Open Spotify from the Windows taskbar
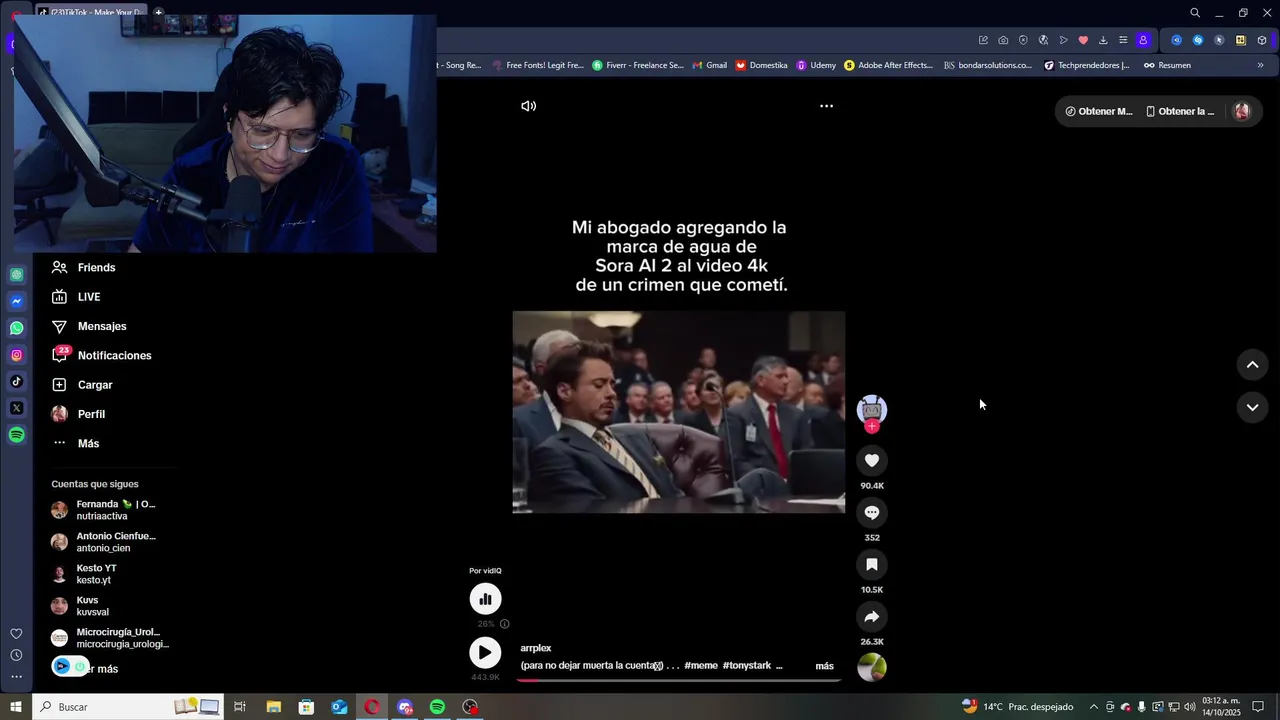1280x720 pixels. pyautogui.click(x=438, y=707)
